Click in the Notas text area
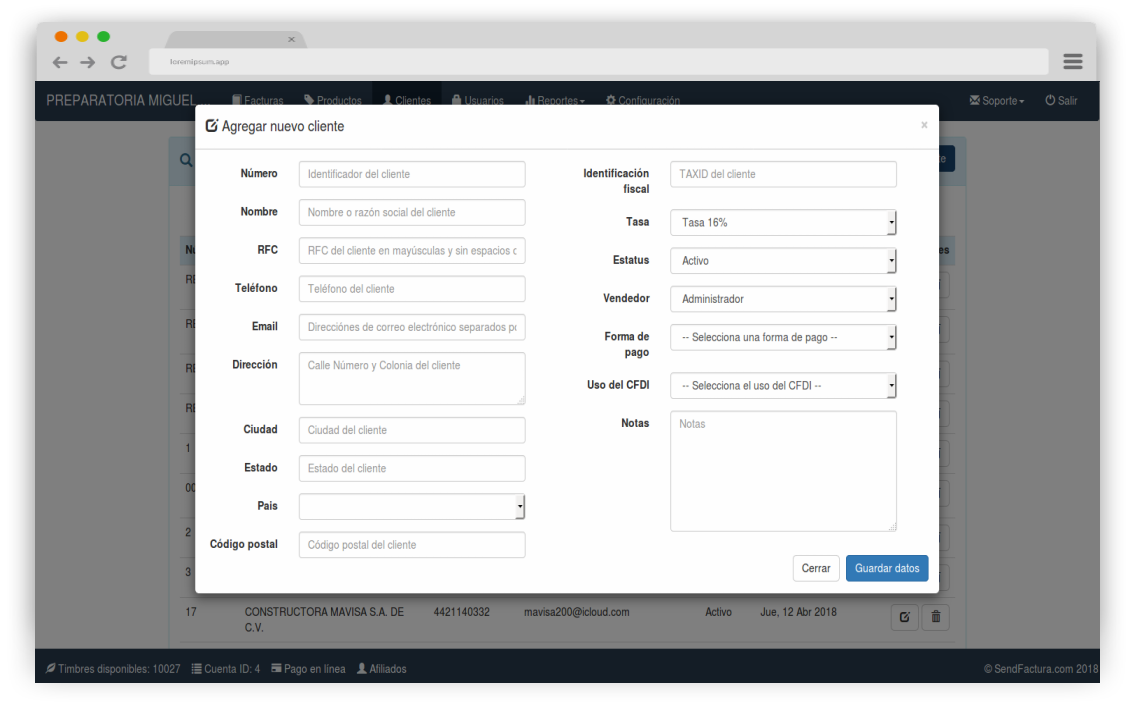The image size is (1148, 720). (783, 471)
